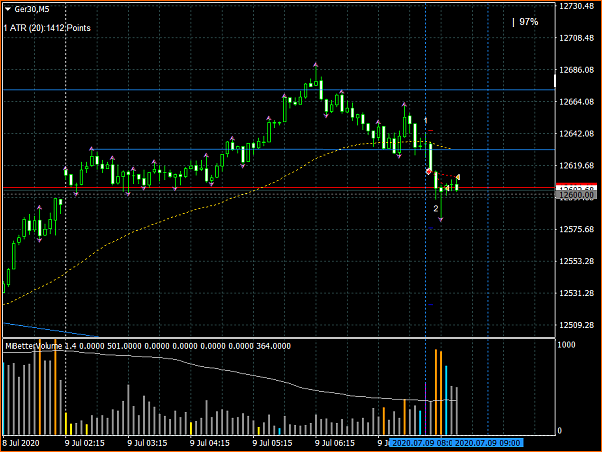Click the 12664.08 price axis label
Screen dimensions: 602x452
577,102
